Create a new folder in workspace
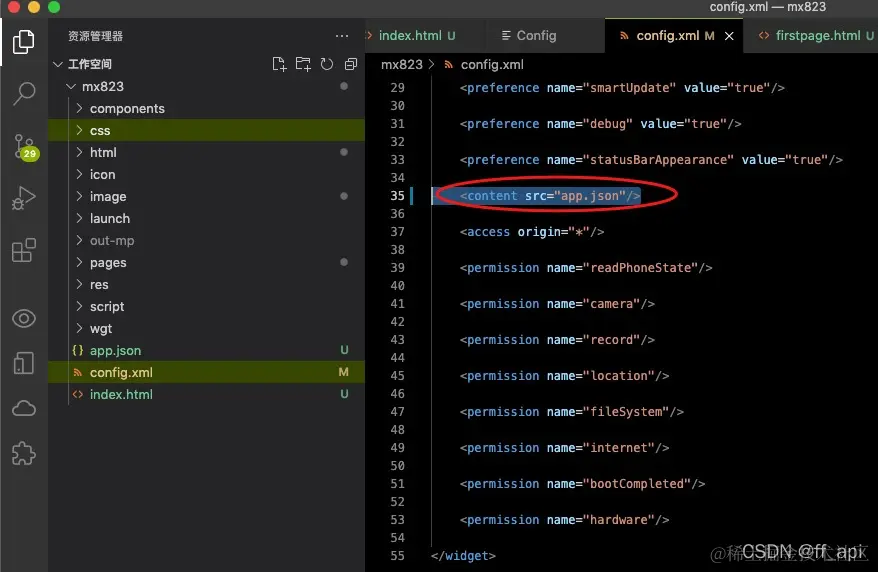This screenshot has height=572, width=878. click(x=303, y=64)
